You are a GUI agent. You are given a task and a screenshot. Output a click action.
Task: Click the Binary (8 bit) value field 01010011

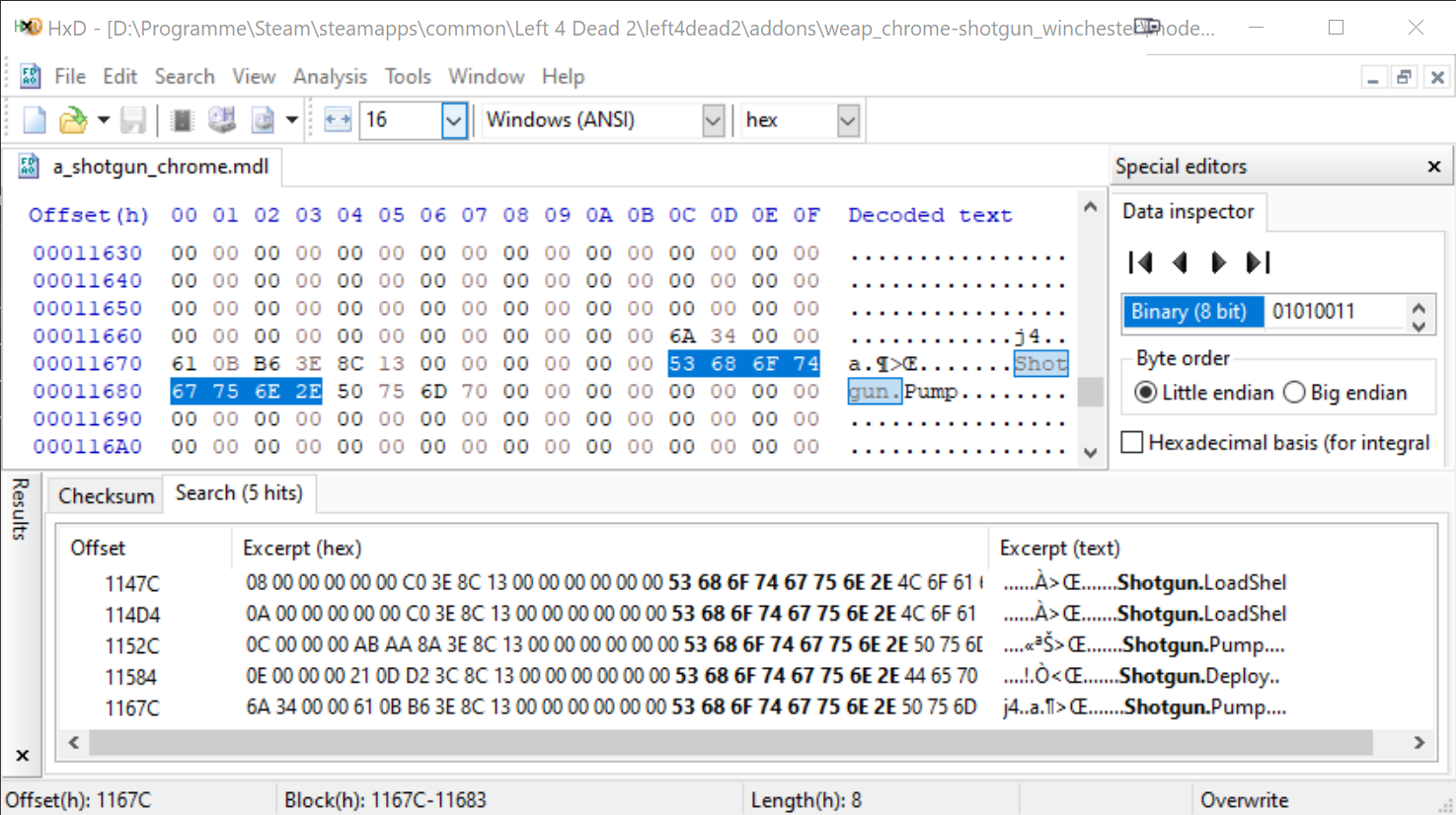point(1336,312)
